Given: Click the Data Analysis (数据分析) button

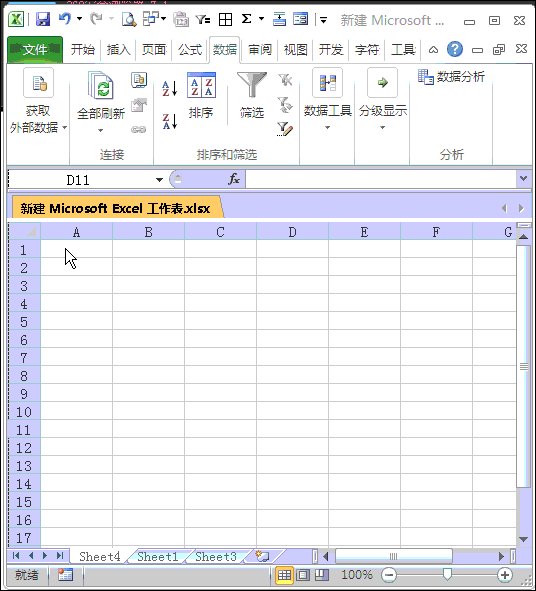Looking at the screenshot, I should tap(451, 77).
